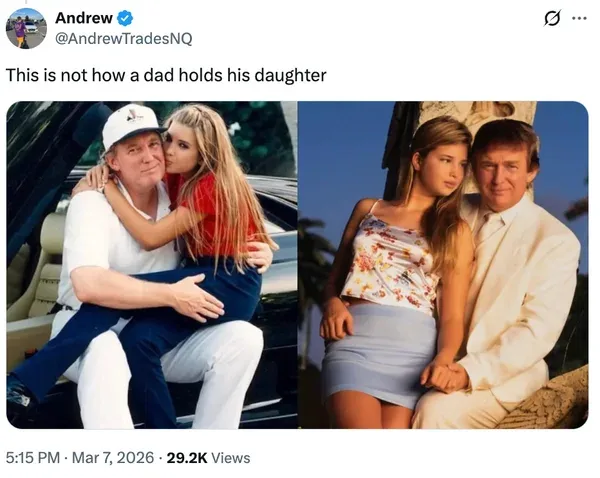Click the white baseball cap in left photo
The height and width of the screenshot is (478, 600).
point(132,124)
